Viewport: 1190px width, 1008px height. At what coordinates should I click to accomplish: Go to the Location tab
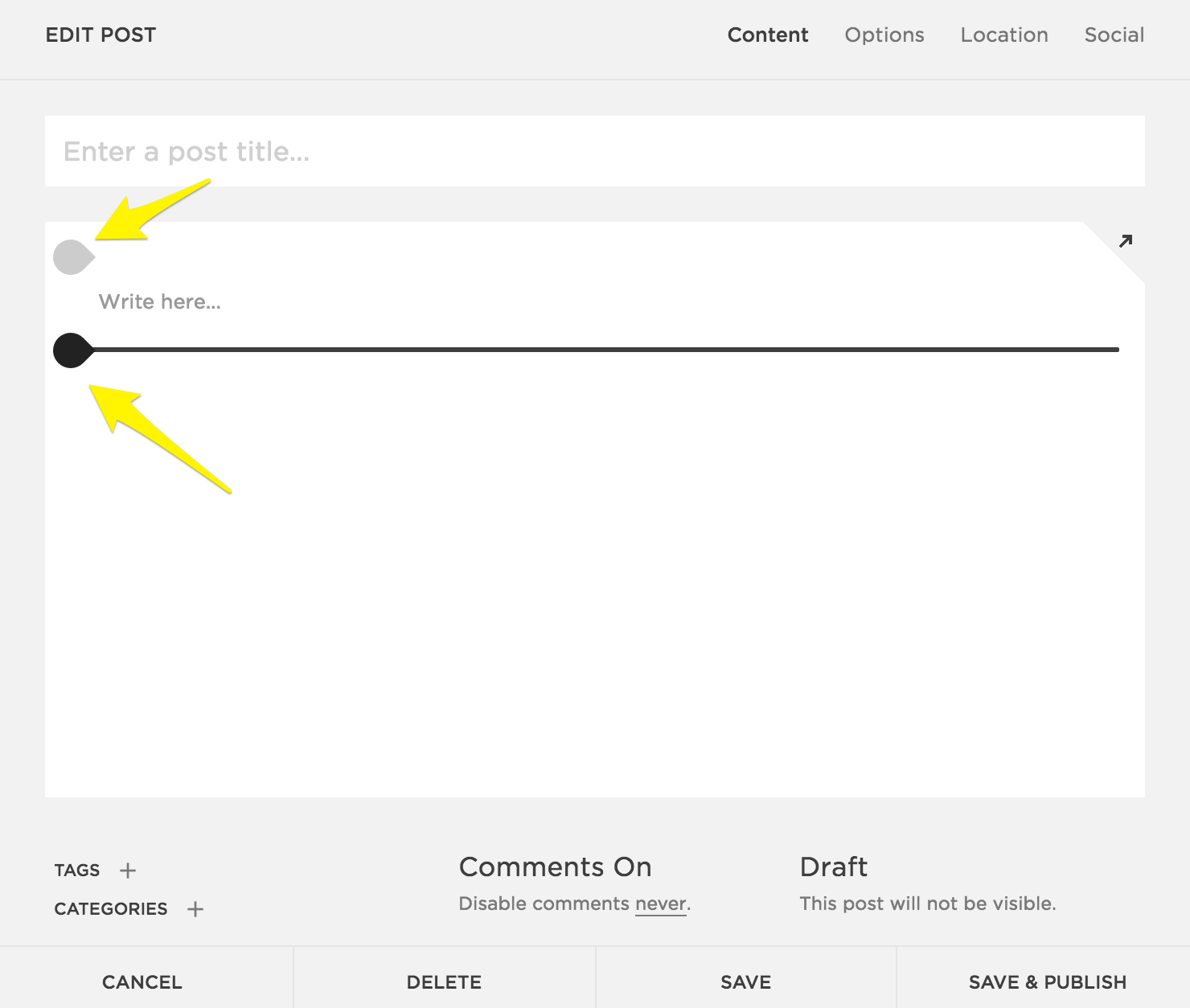[1003, 35]
